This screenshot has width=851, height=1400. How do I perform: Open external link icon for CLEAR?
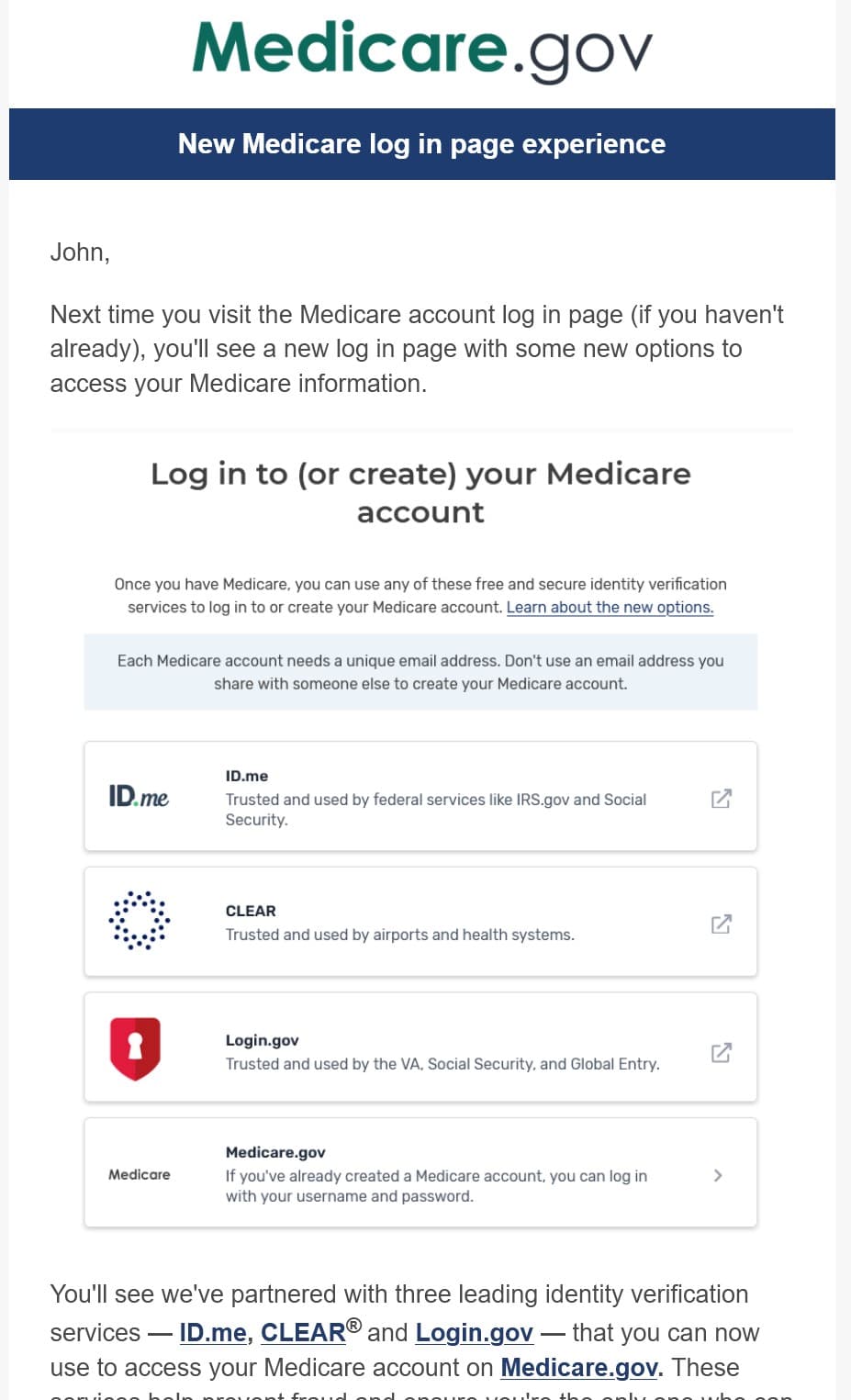tap(722, 924)
